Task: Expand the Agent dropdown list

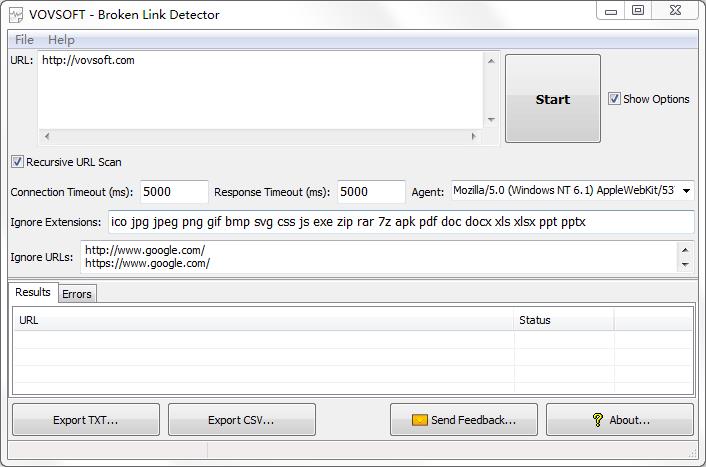Action: click(x=686, y=191)
